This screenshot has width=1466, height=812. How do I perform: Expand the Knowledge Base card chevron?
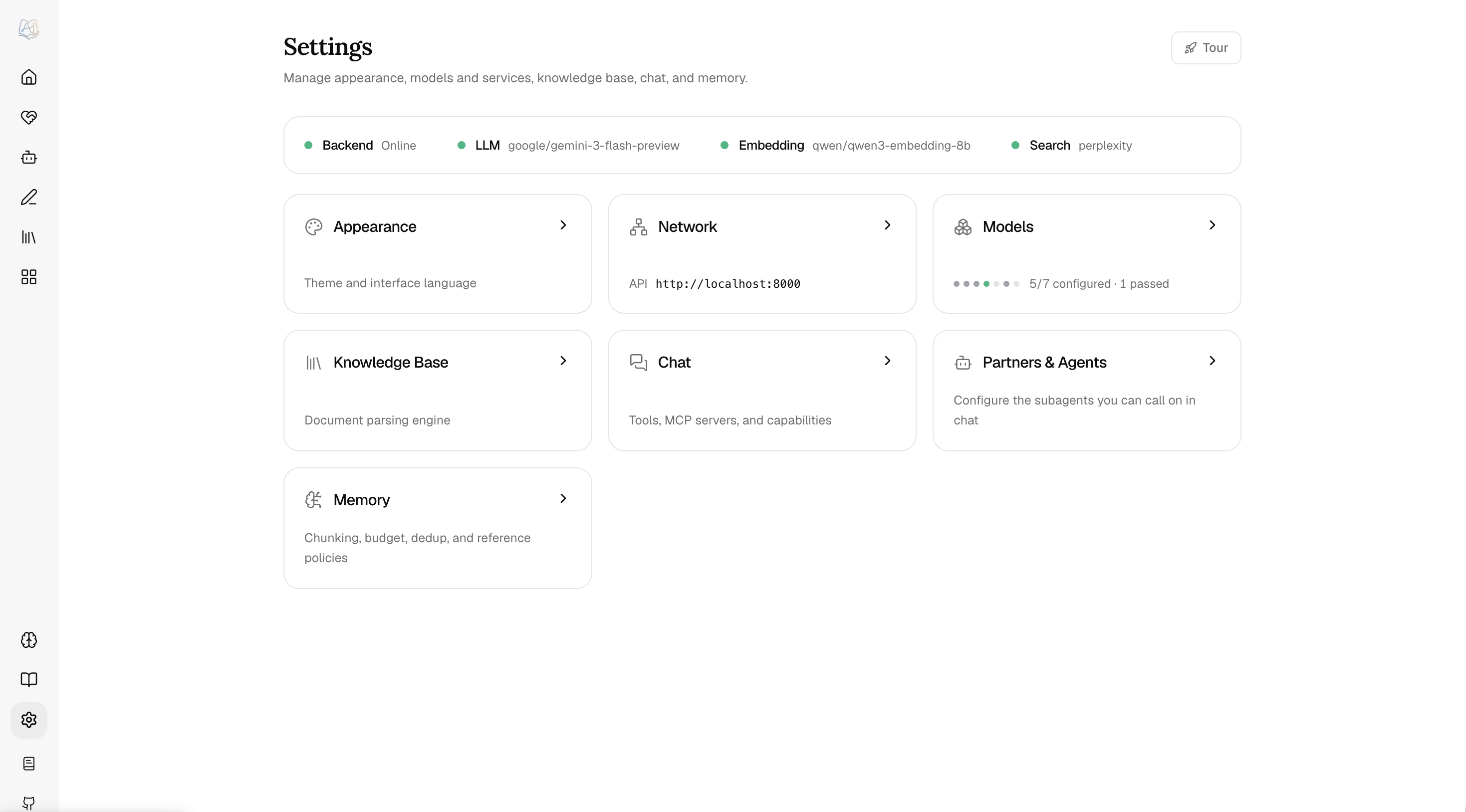pyautogui.click(x=563, y=361)
